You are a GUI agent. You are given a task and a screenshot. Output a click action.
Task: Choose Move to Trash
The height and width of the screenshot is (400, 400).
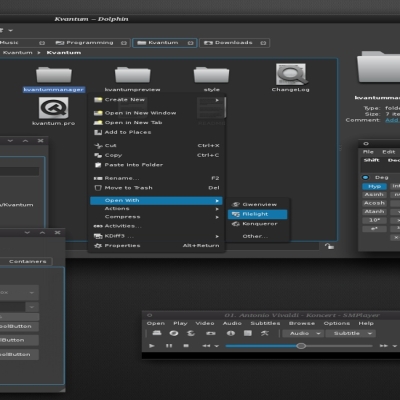click(157, 188)
